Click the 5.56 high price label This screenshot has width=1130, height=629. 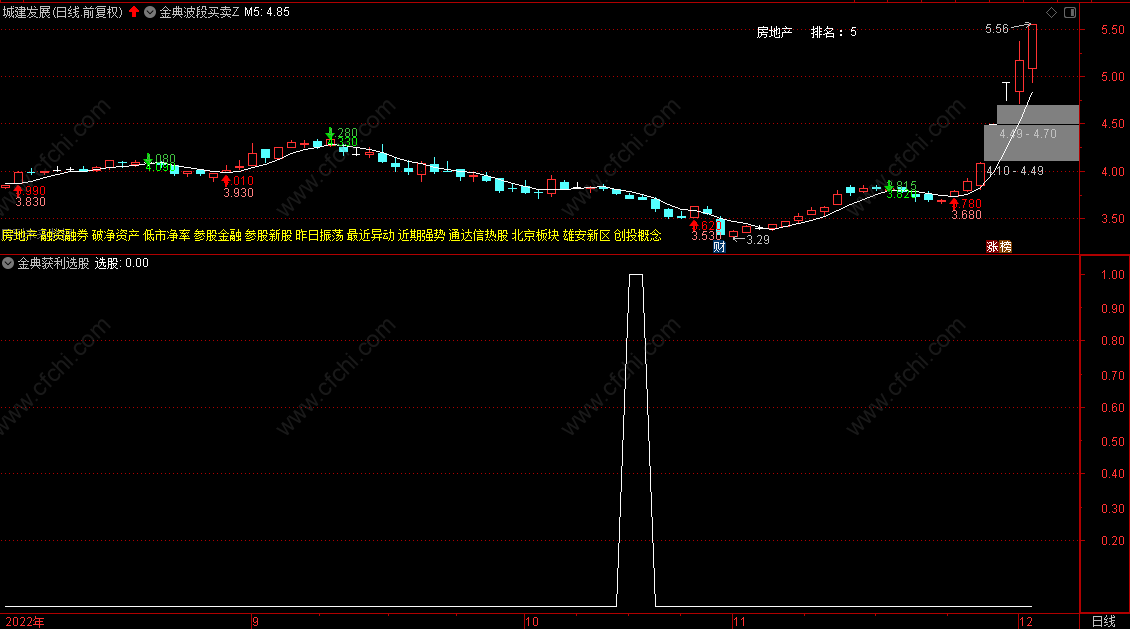pyautogui.click(x=997, y=29)
